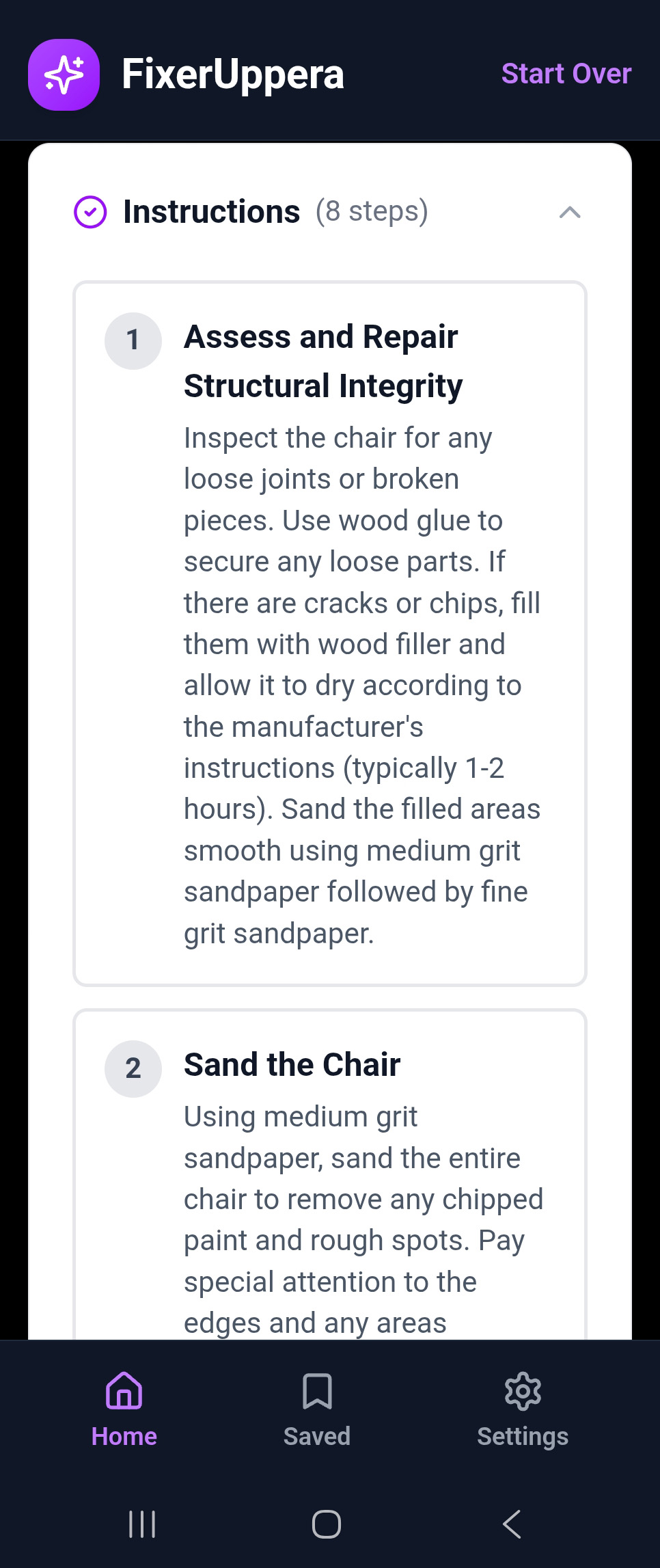Tap the Android back arrow
This screenshot has width=660, height=1568.
(x=512, y=1524)
